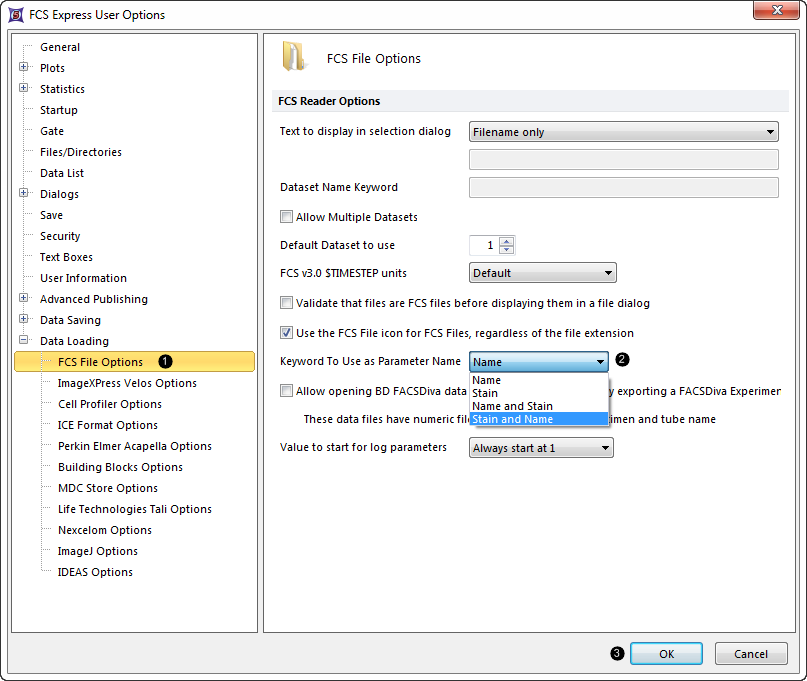Toggle the validate FCS files checkbox
This screenshot has width=807, height=681.
point(288,303)
